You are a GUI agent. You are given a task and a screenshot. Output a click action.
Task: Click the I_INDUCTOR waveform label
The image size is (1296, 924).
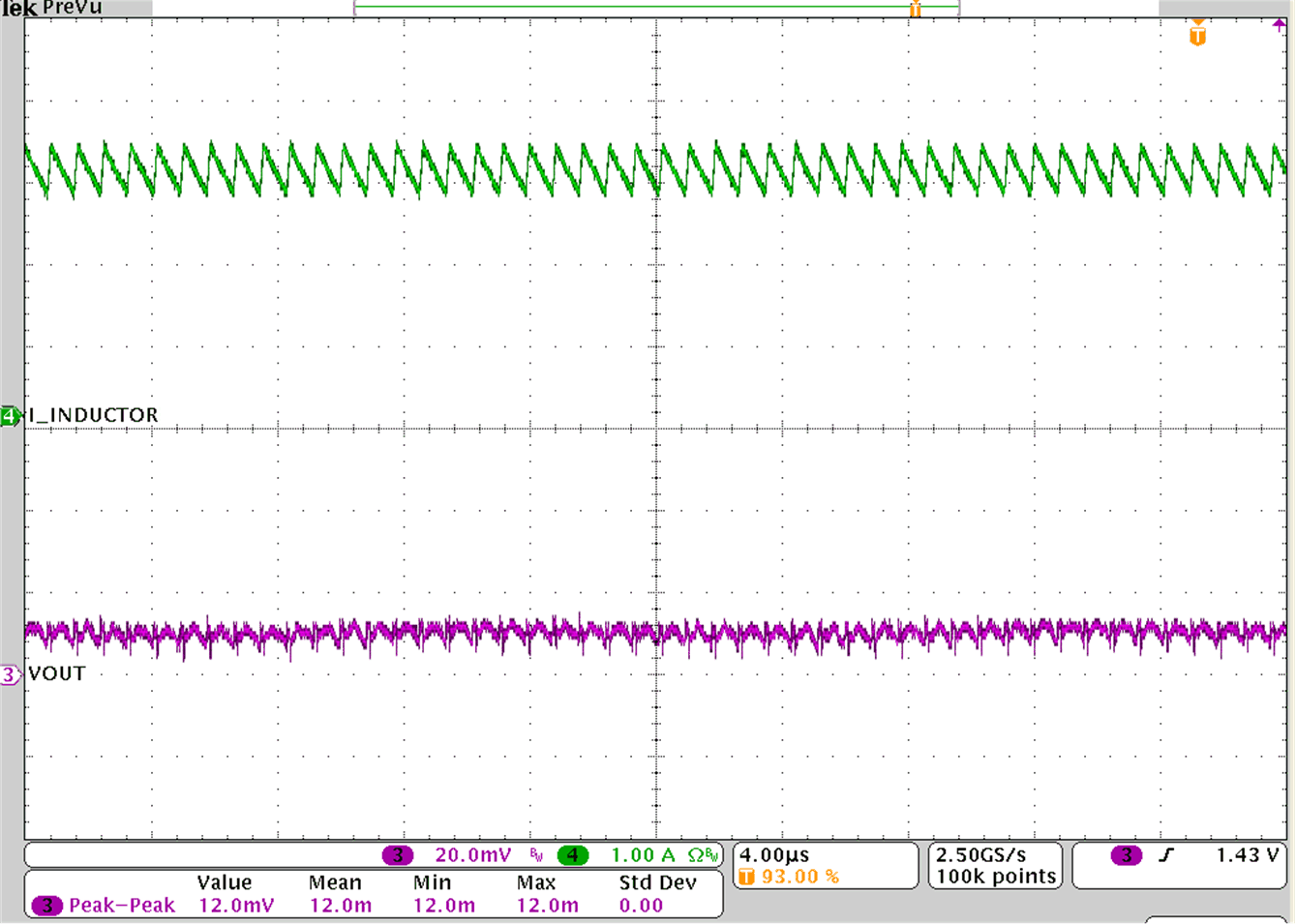tap(92, 415)
